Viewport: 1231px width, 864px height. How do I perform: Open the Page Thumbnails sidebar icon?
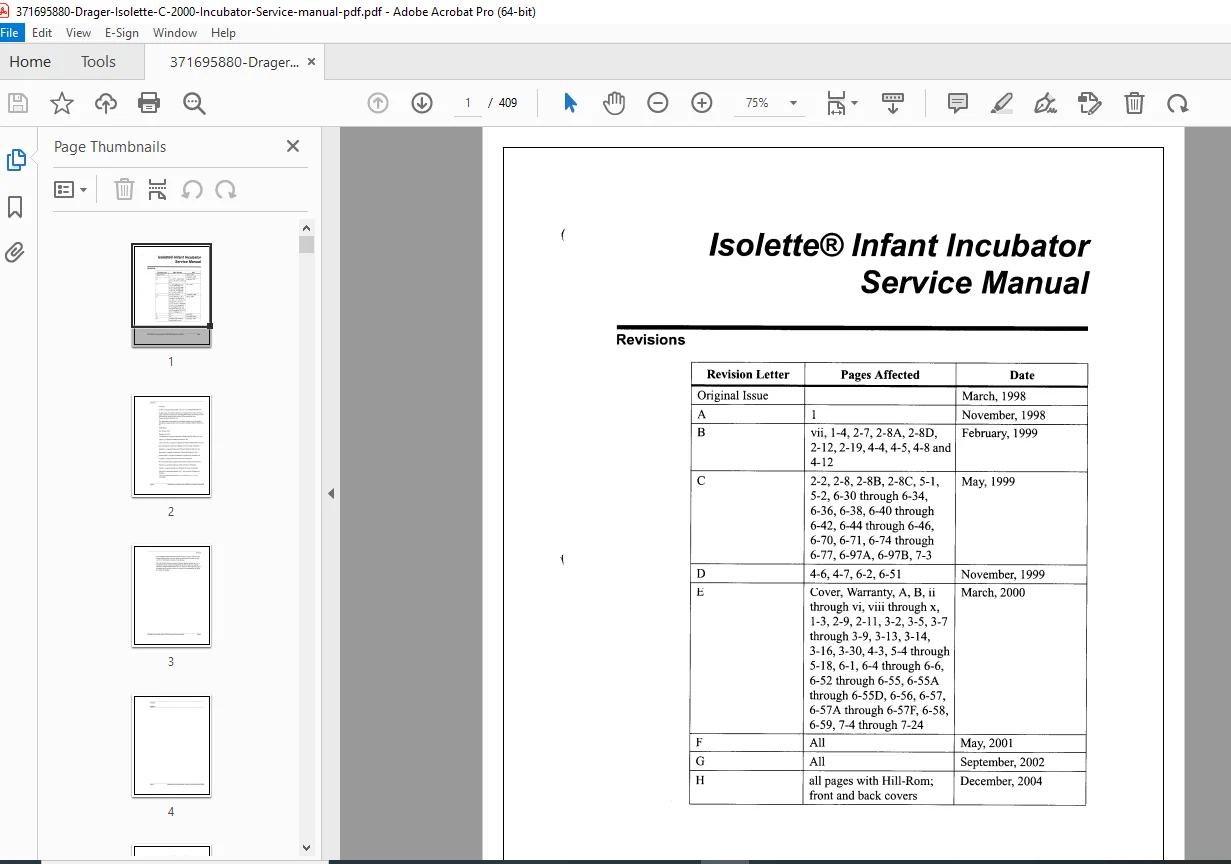click(16, 160)
